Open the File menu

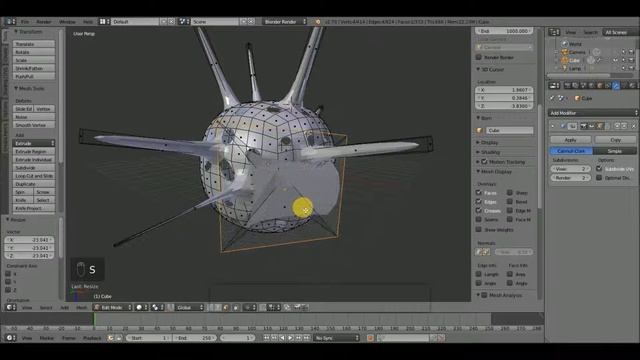coord(25,22)
